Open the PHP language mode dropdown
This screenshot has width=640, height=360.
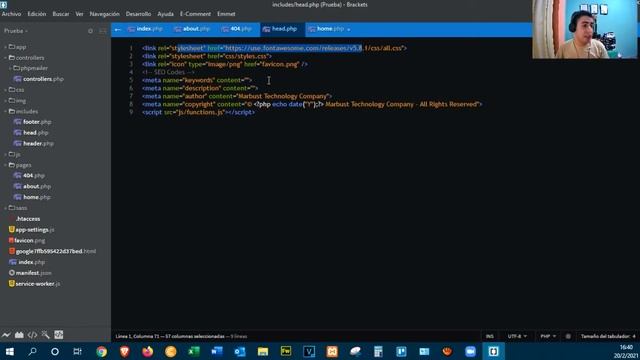[x=548, y=336]
